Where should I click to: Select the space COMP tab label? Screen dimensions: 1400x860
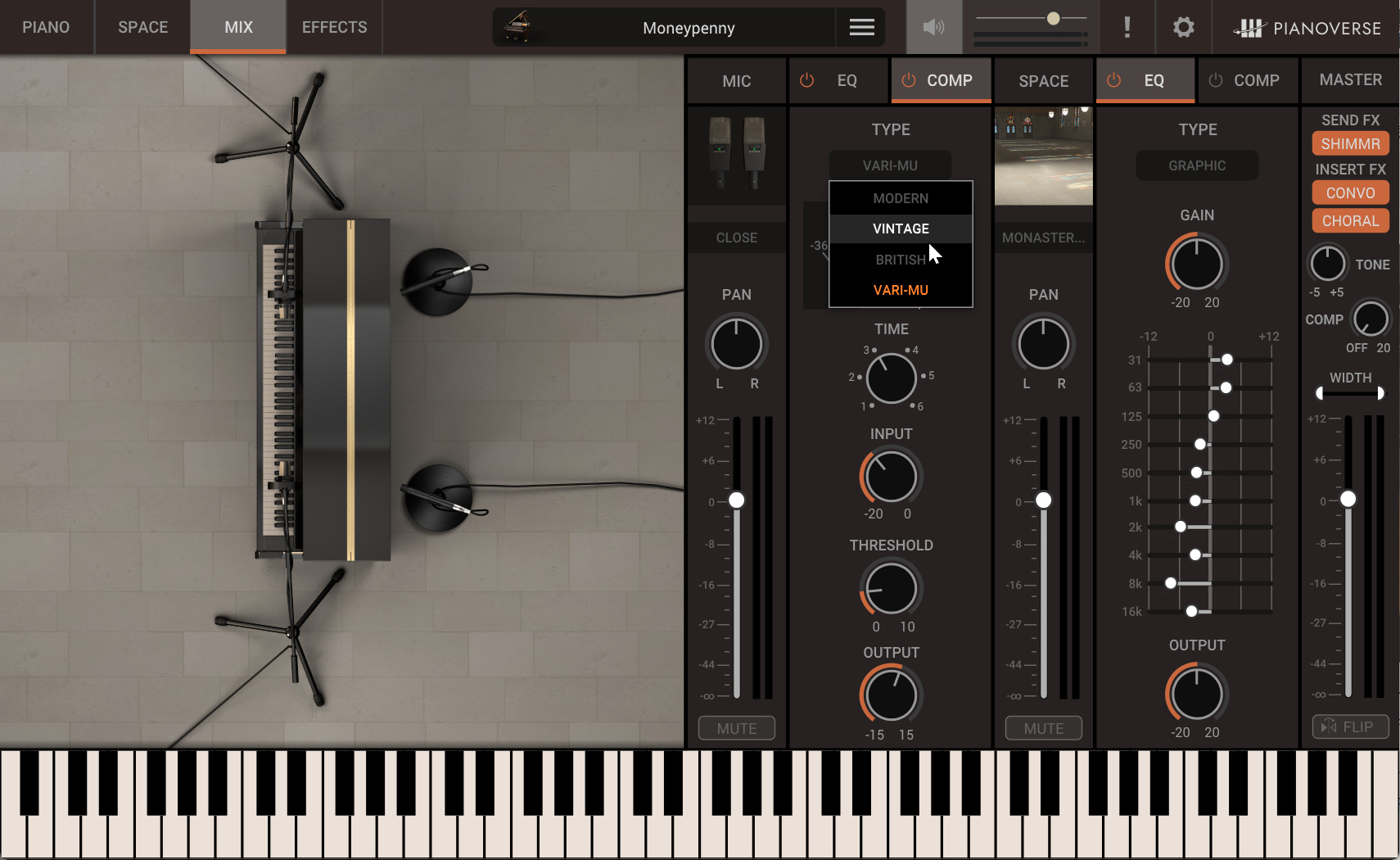click(1256, 80)
